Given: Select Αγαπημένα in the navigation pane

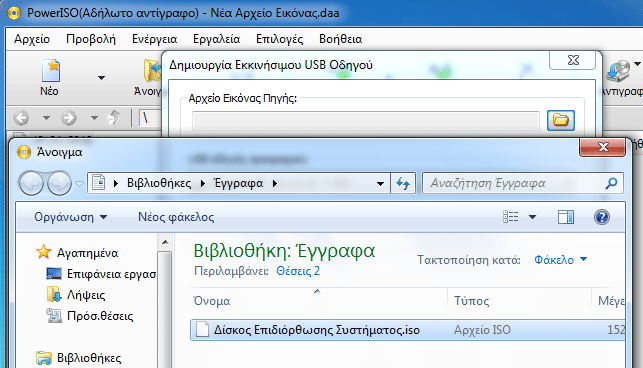Looking at the screenshot, I should [87, 253].
